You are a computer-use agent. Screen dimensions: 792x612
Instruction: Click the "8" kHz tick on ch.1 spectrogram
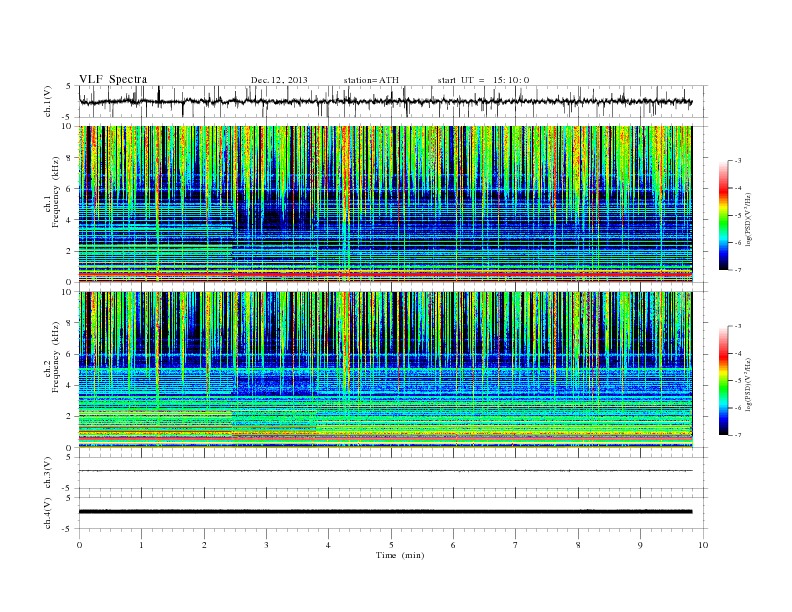69,158
